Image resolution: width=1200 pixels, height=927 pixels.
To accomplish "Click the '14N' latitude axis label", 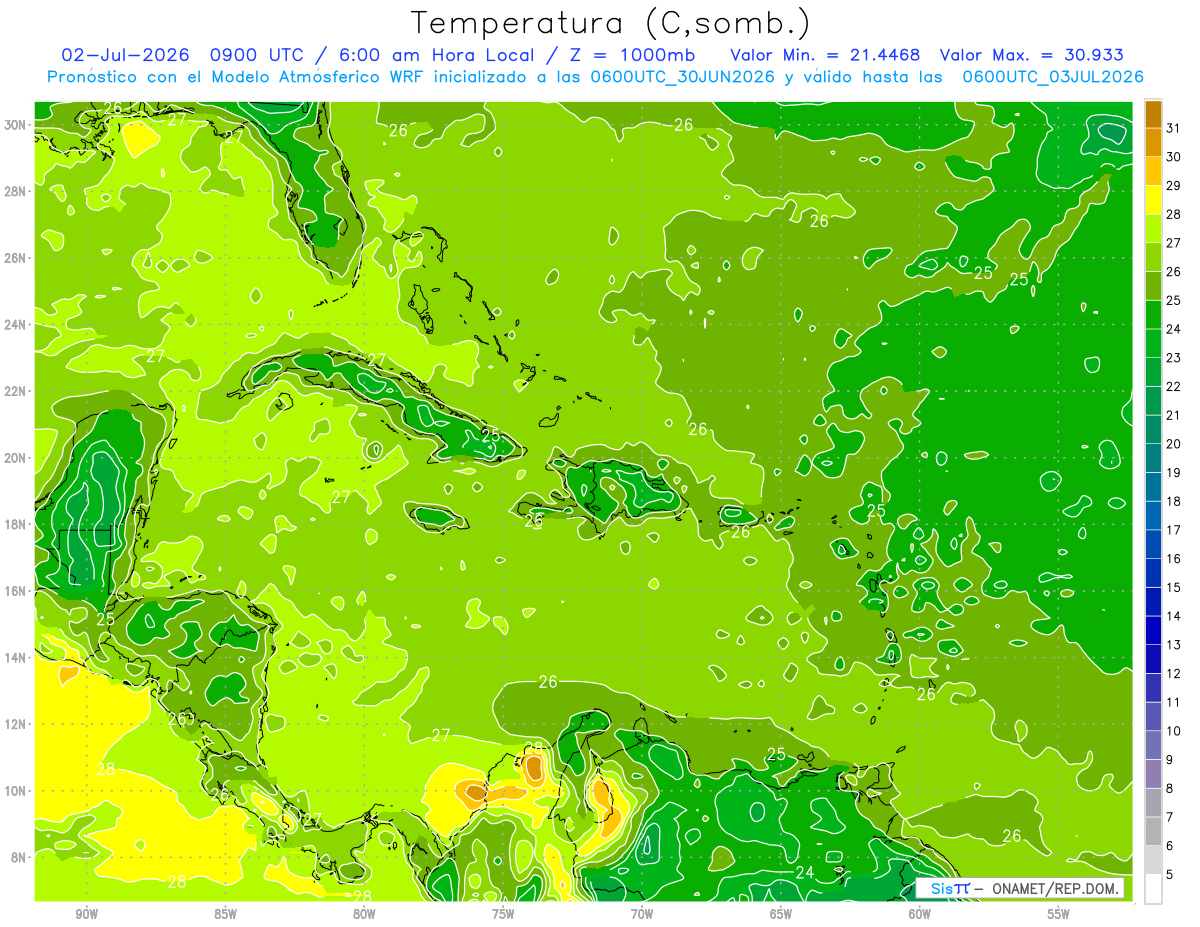I will click(x=16, y=658).
